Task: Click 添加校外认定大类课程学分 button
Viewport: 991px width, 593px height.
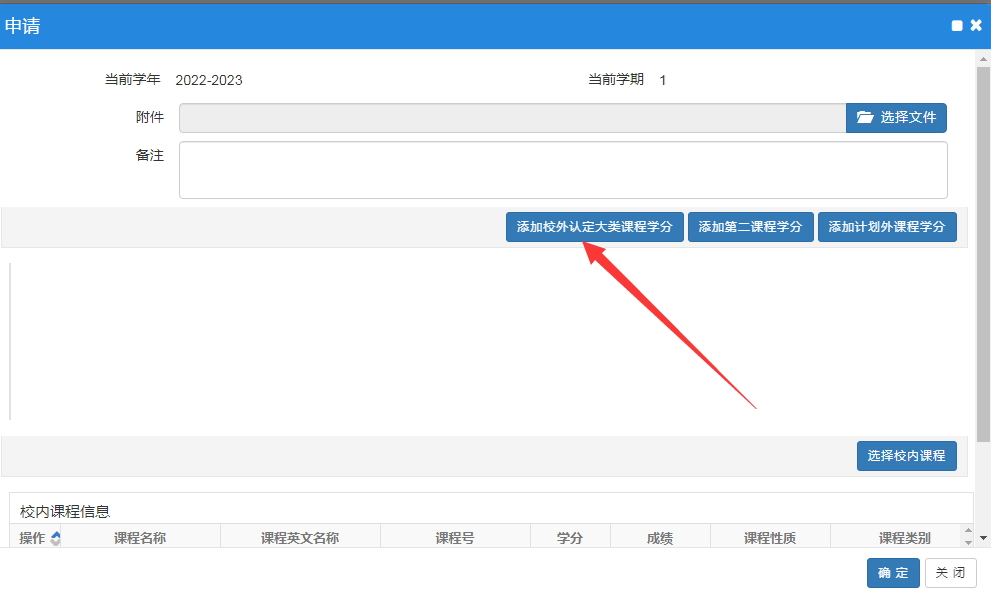Action: (595, 227)
